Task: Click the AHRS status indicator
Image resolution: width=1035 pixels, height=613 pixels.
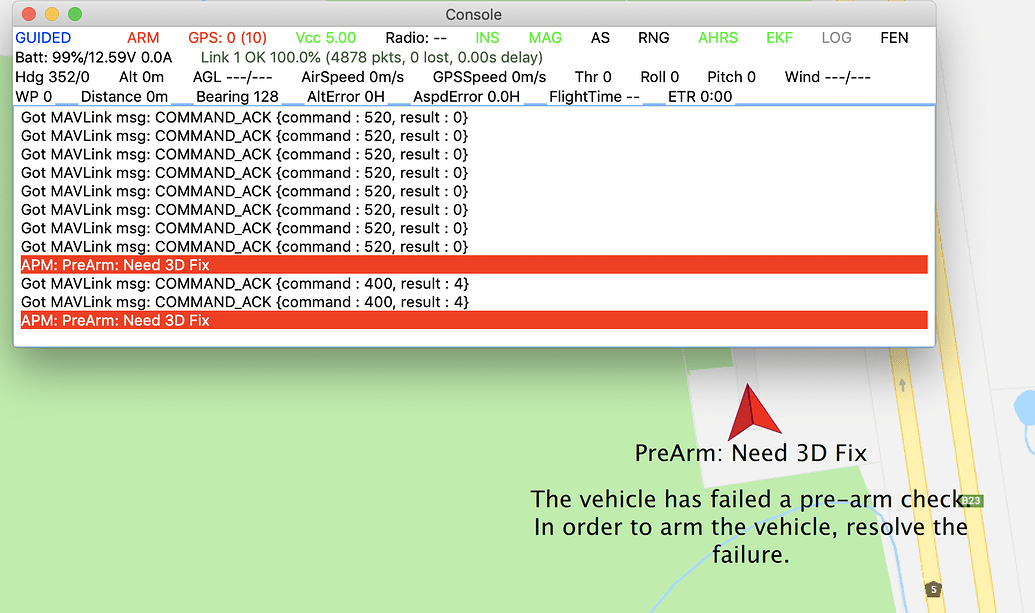Action: click(x=717, y=37)
